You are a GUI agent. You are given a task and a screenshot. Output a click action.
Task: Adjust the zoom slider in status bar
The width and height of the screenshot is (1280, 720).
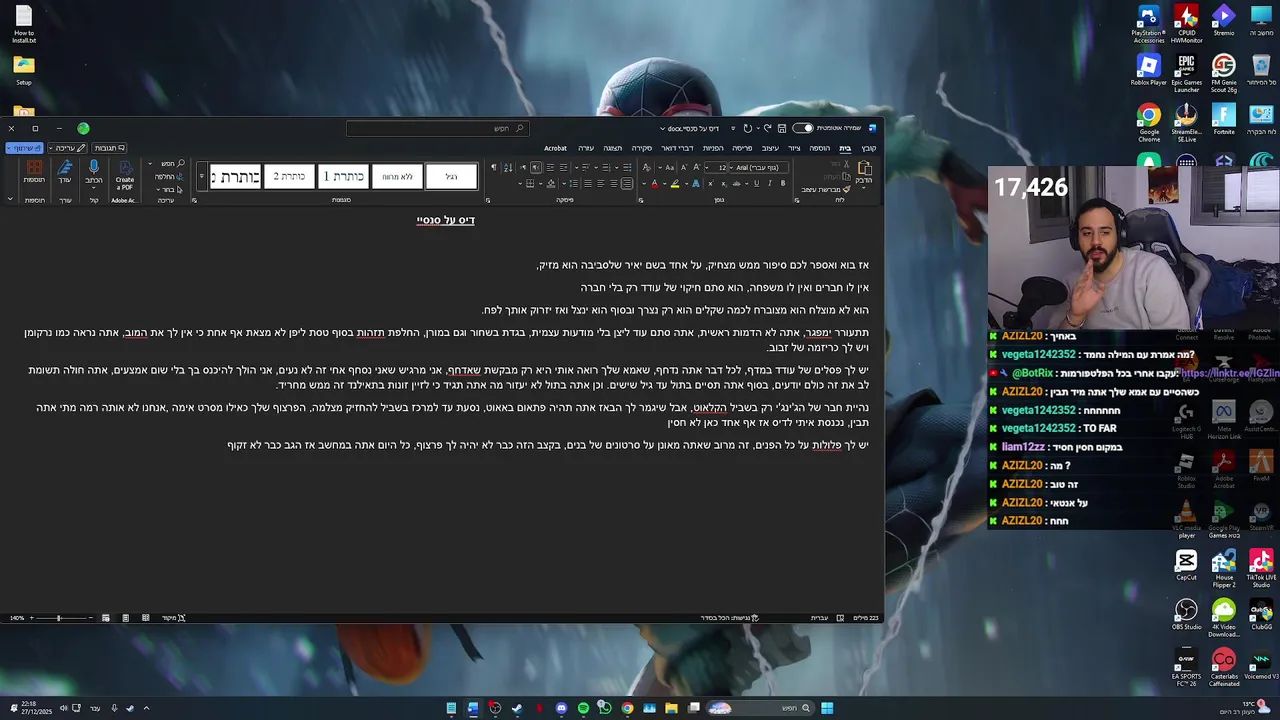click(58, 618)
